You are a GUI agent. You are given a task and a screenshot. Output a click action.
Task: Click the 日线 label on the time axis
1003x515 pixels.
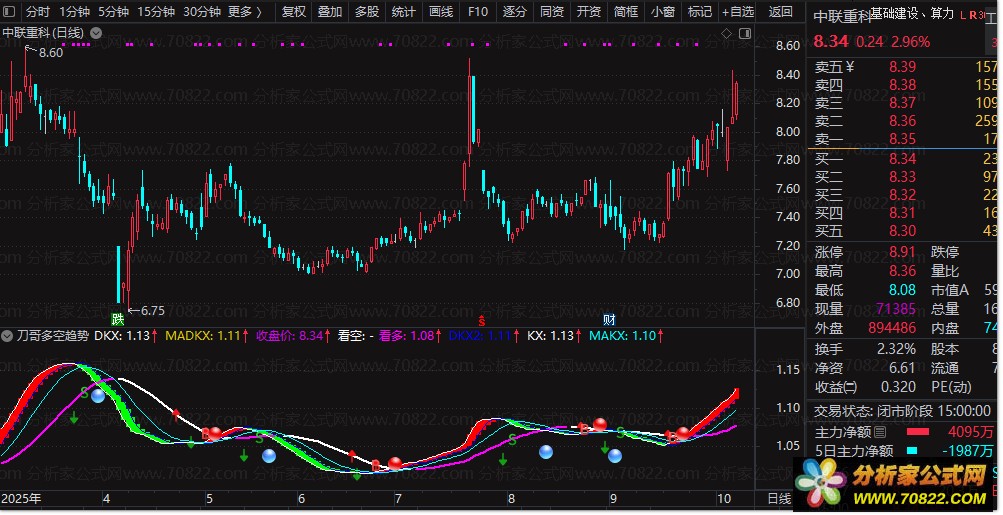(778, 498)
